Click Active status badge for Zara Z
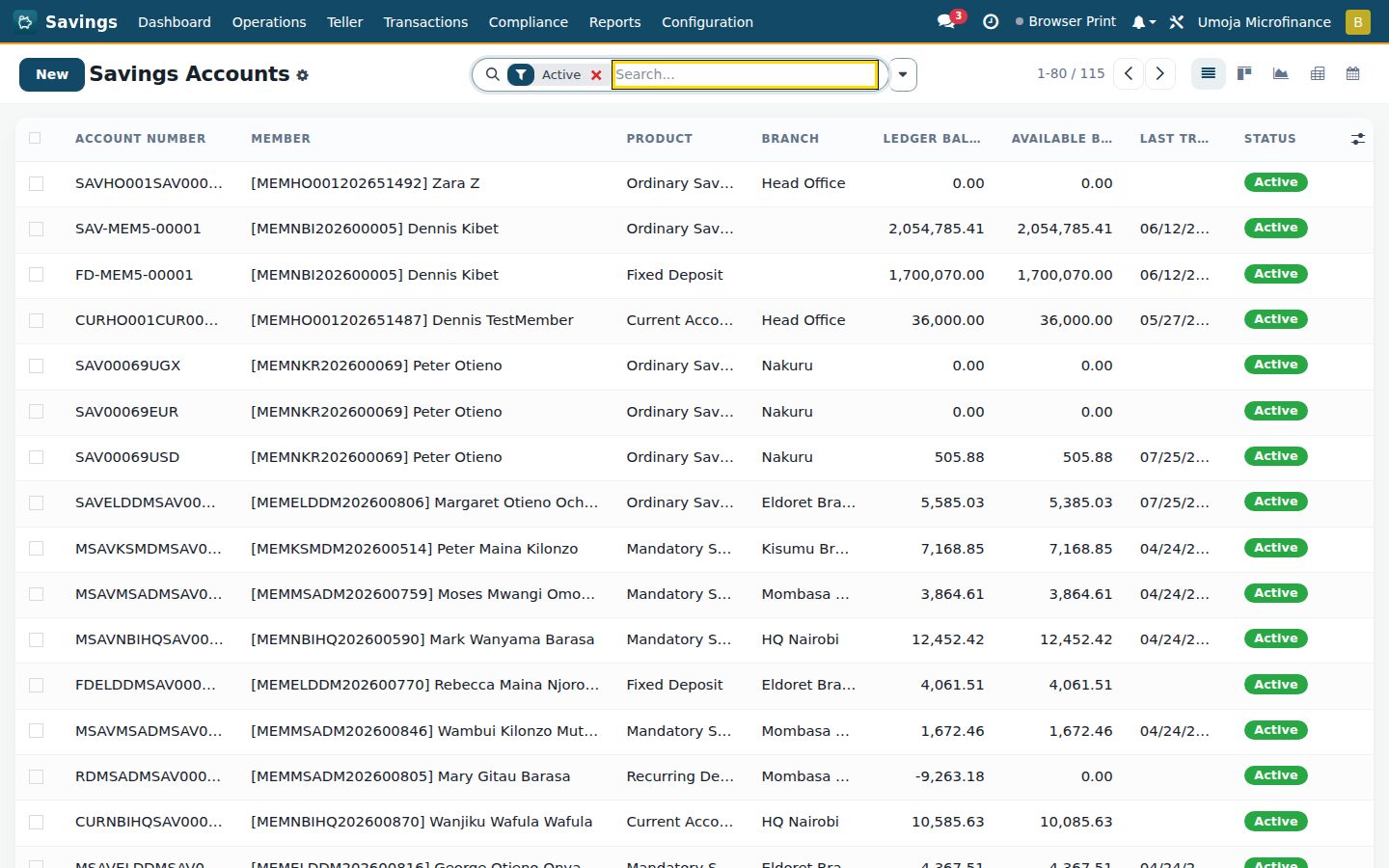The width and height of the screenshot is (1389, 868). 1275,182
